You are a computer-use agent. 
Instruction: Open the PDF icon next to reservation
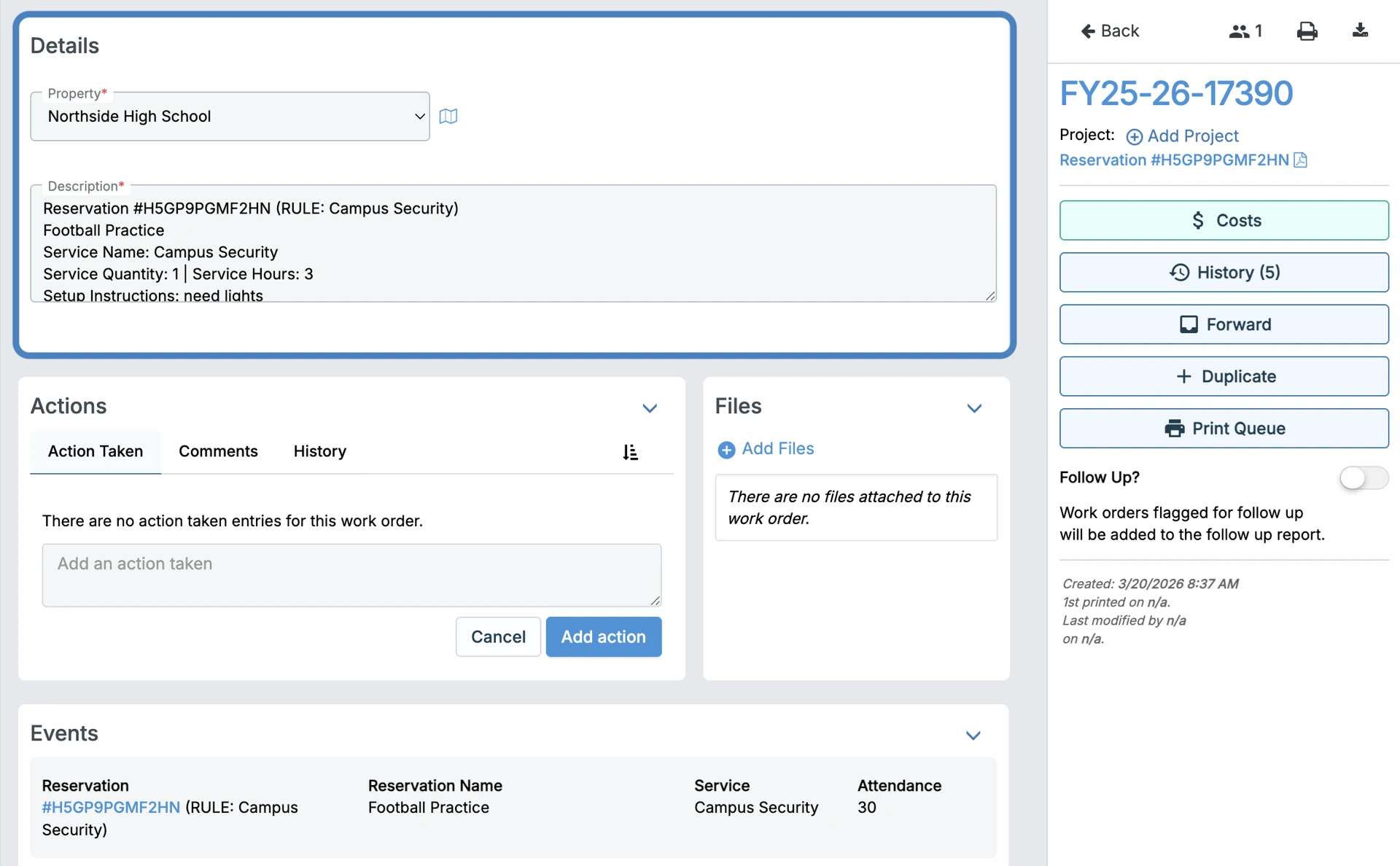click(1300, 160)
